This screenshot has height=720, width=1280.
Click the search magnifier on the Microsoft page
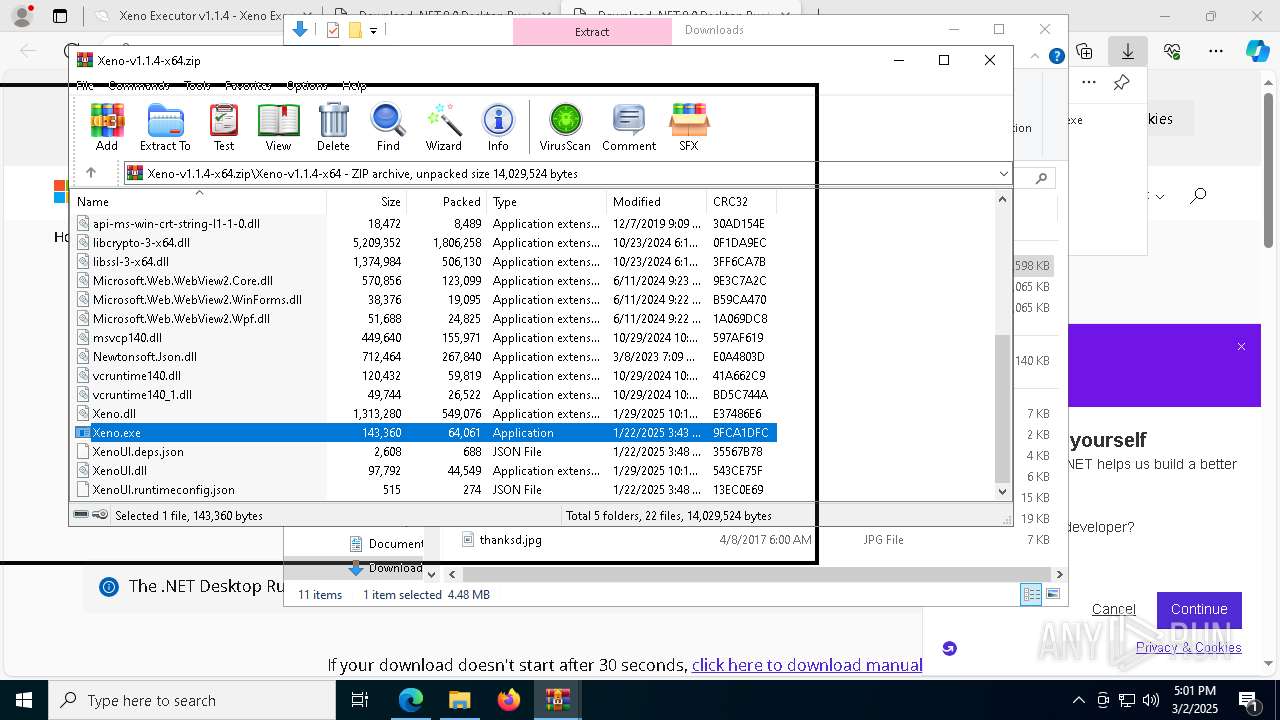point(1198,195)
